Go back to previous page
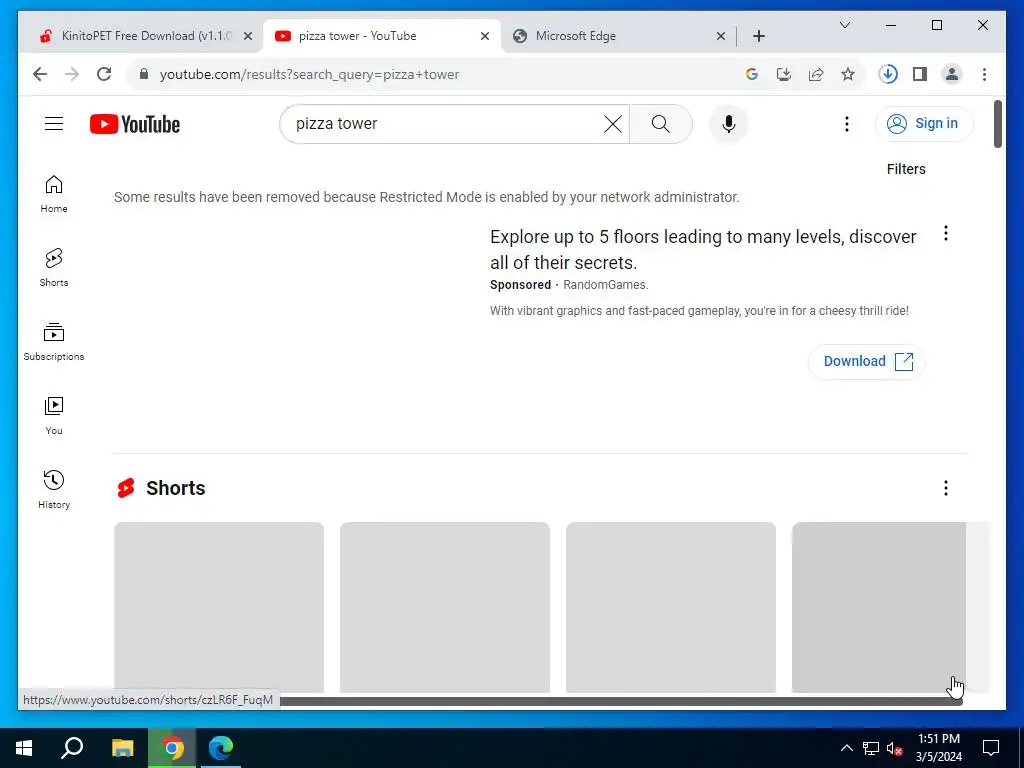The image size is (1024, 768). coord(40,74)
